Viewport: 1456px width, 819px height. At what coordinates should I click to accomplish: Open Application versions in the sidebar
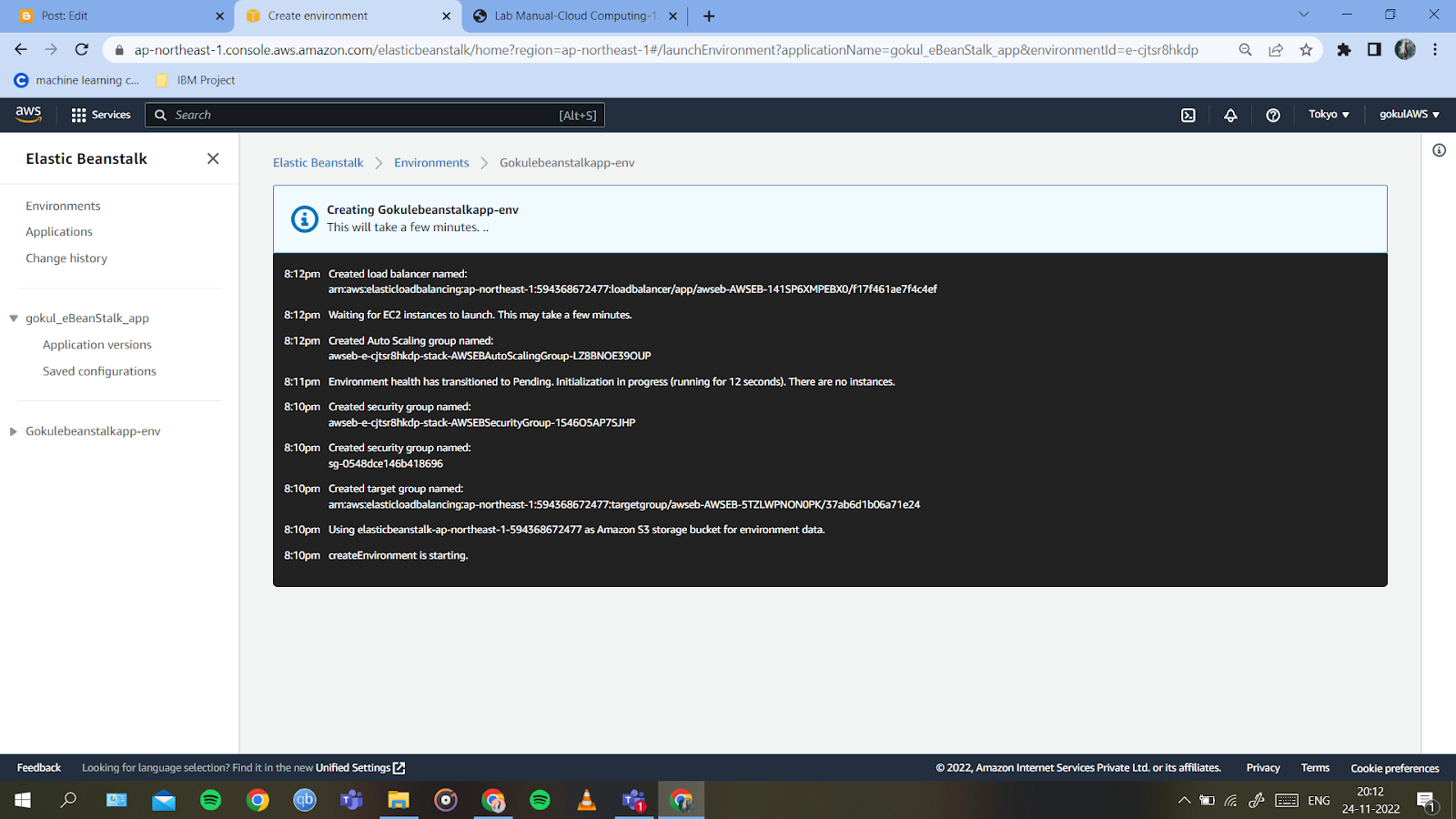point(97,345)
